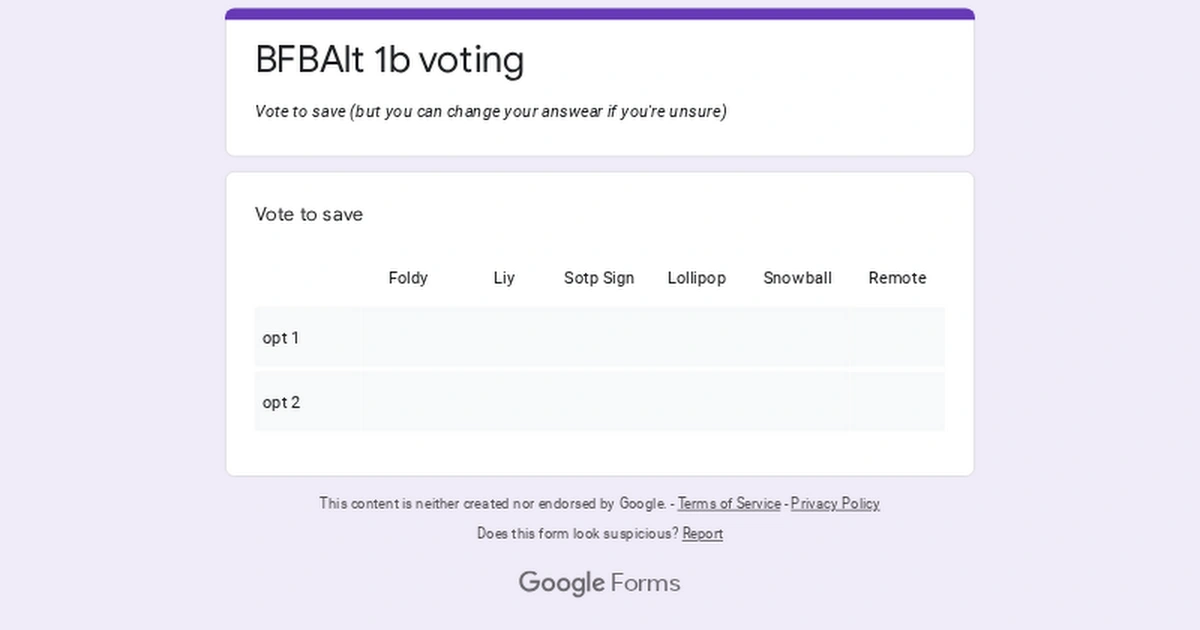Click the Snowball column header
This screenshot has height=630, width=1200.
[x=797, y=278]
